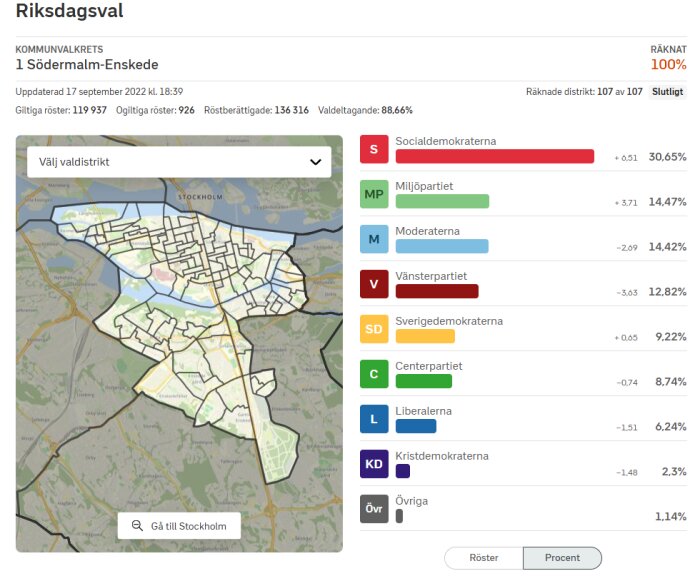Click the light blue M Moderaterna icon
Screen dimensions: 700x586
coord(374,239)
